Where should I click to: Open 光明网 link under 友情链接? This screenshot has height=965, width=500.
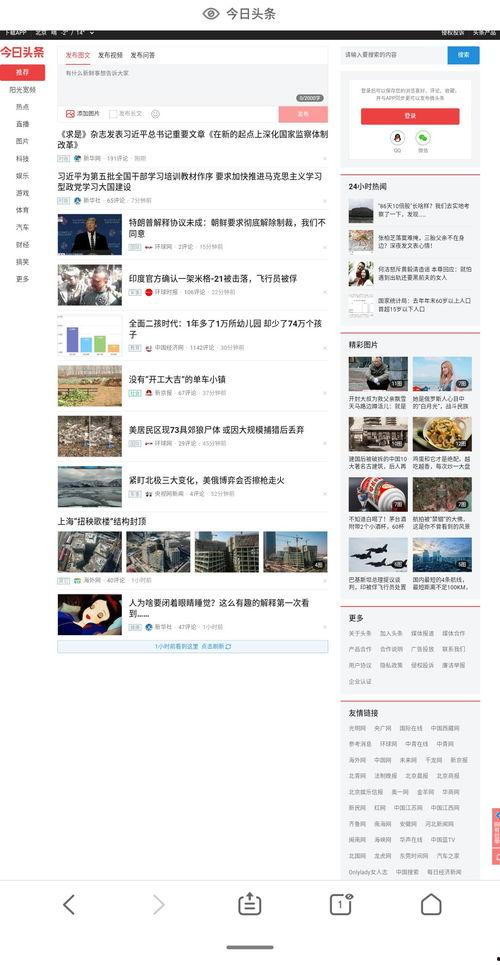pos(357,728)
